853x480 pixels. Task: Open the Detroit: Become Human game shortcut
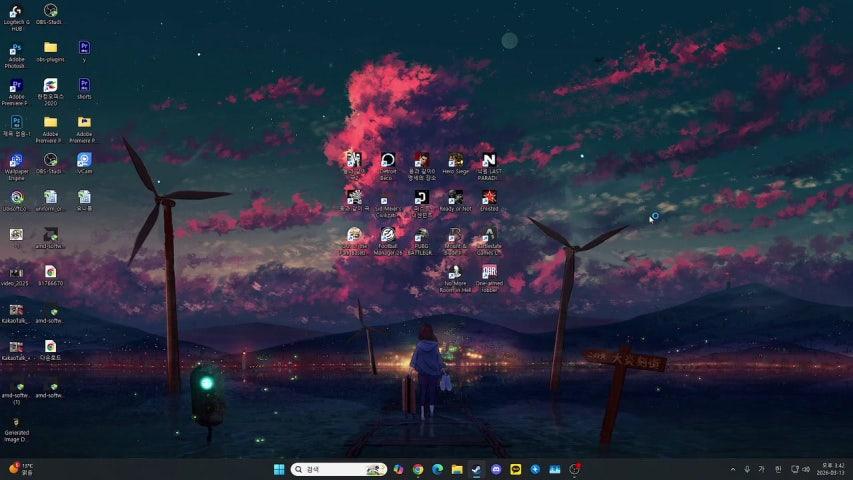click(x=388, y=161)
